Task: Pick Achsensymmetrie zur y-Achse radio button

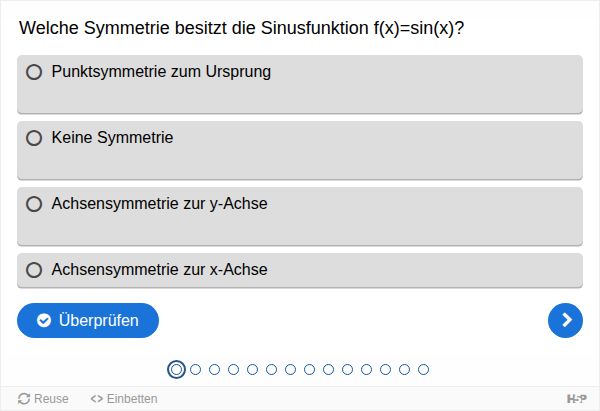Action: point(34,204)
